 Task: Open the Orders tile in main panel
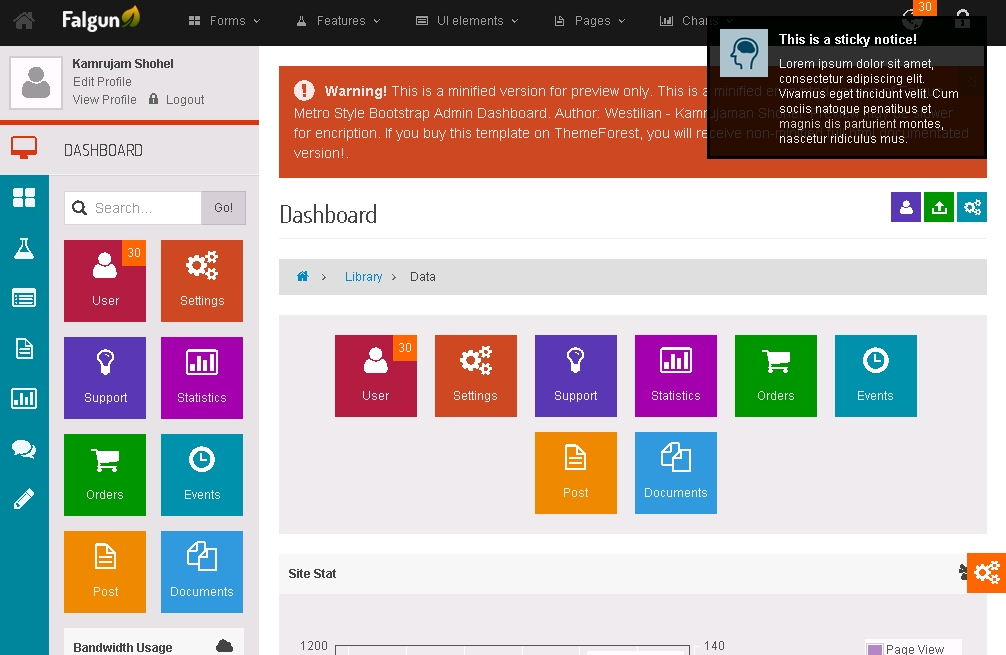click(x=775, y=375)
